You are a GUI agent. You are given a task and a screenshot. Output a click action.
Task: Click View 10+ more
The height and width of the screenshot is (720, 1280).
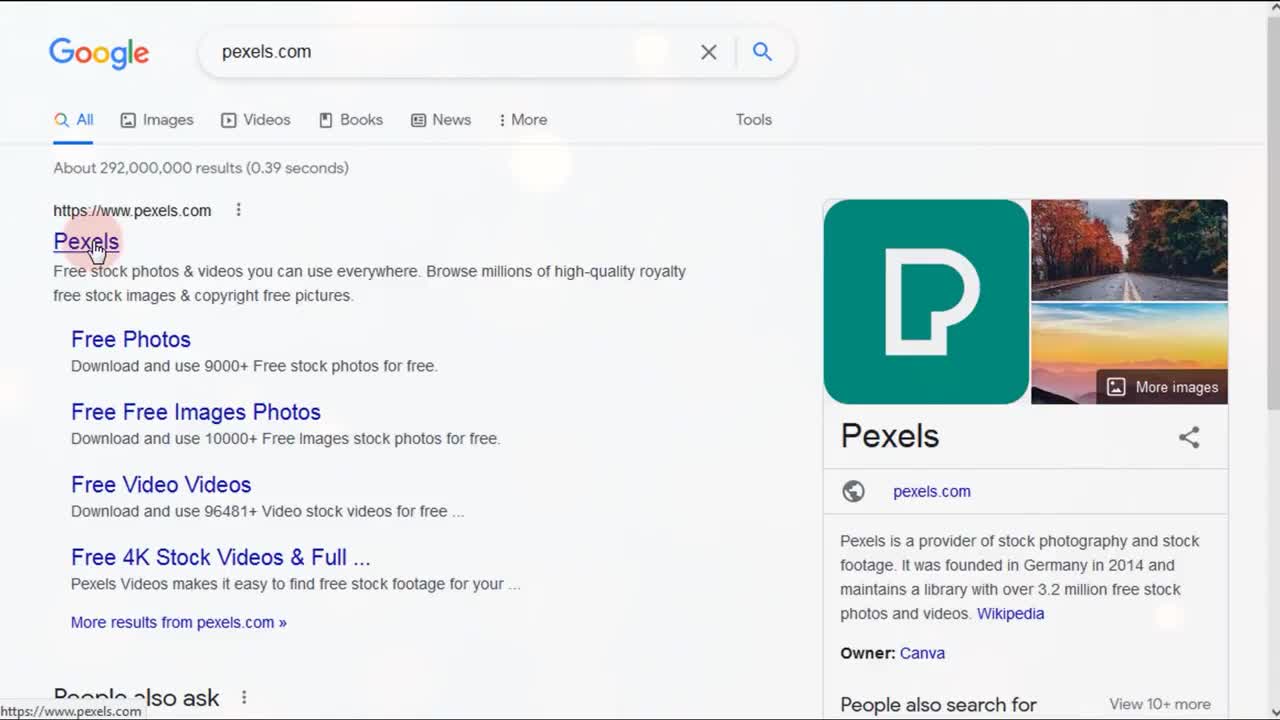[x=1160, y=704]
